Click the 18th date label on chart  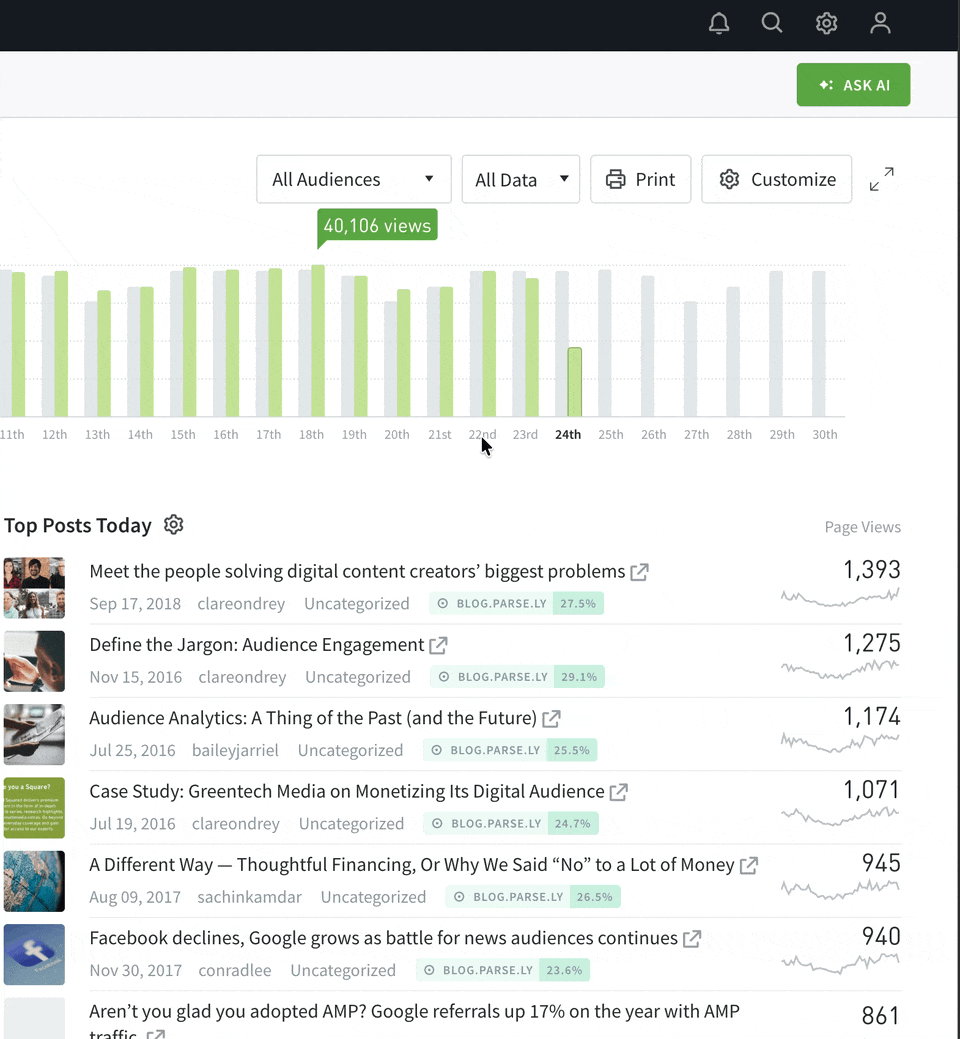click(x=311, y=435)
